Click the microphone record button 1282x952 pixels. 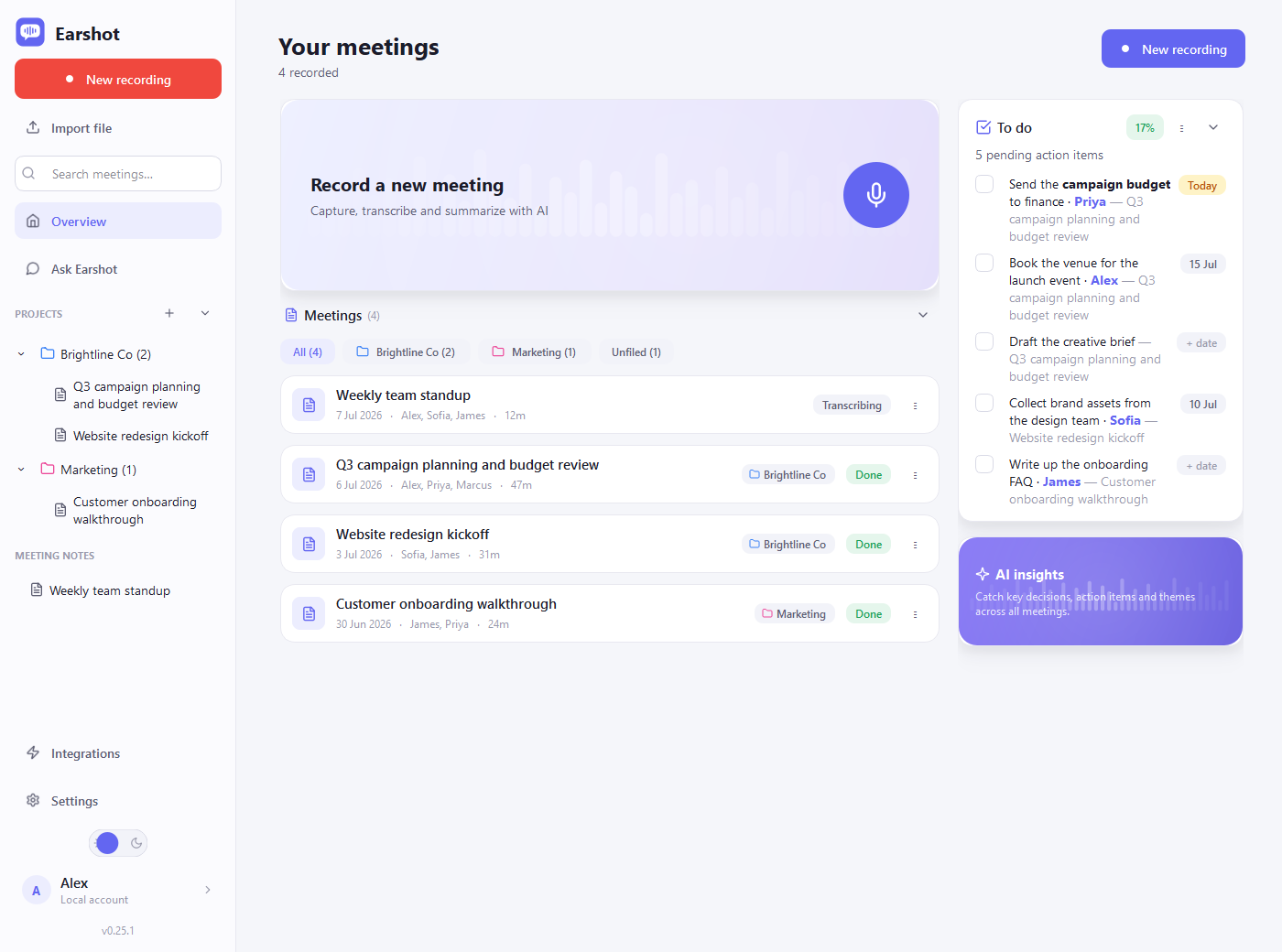pos(876,195)
